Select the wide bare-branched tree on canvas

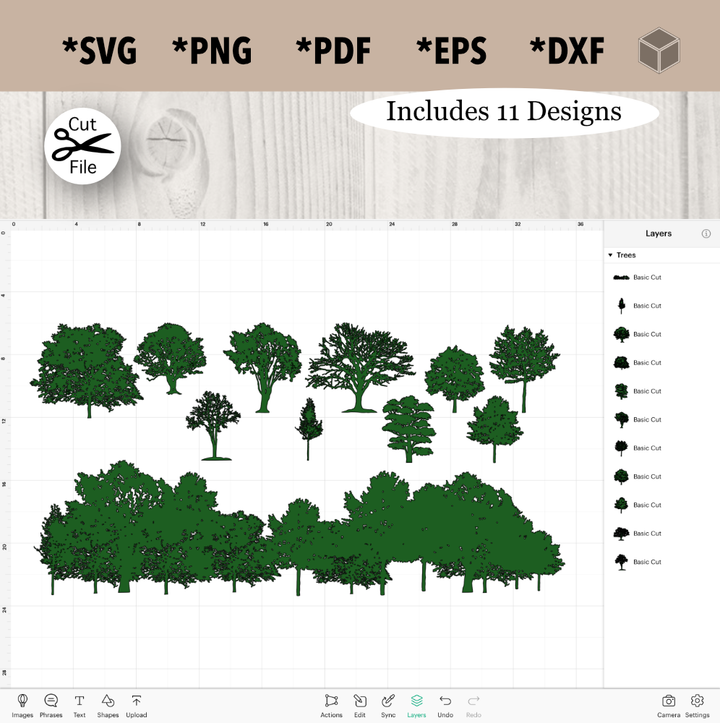pos(360,367)
